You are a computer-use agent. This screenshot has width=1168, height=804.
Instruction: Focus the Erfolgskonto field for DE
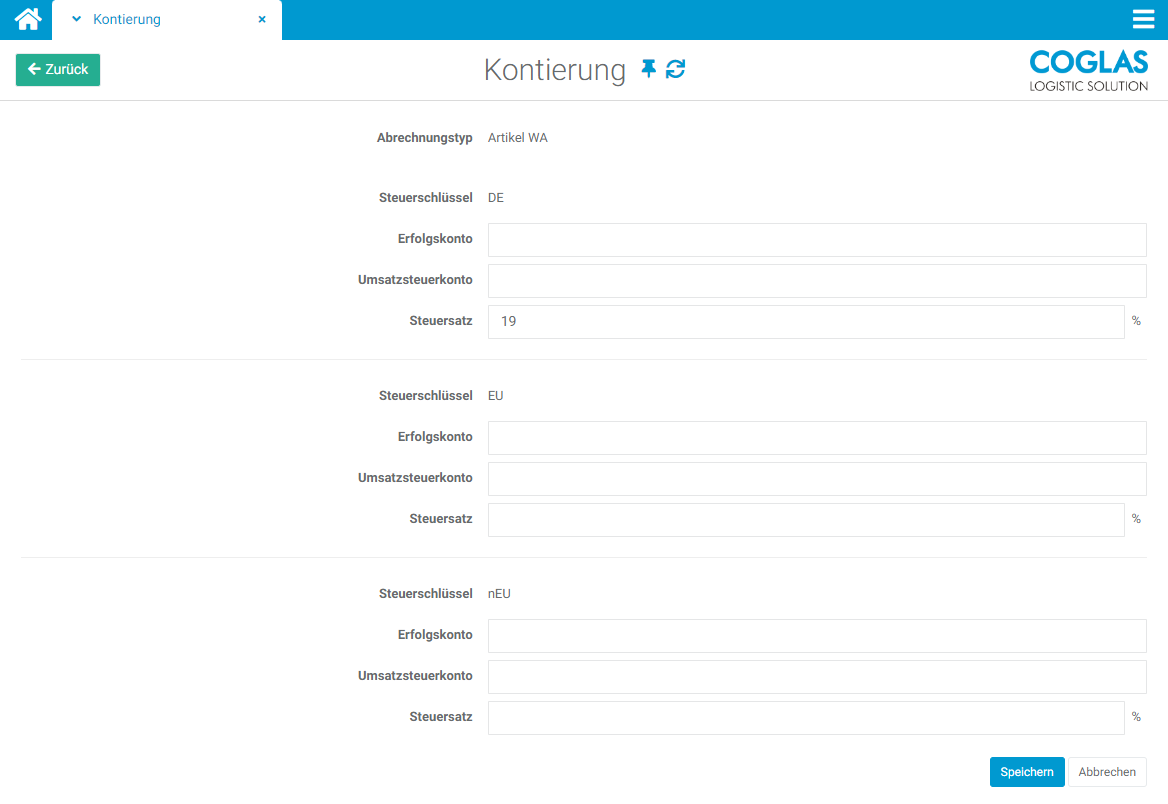[x=816, y=240]
